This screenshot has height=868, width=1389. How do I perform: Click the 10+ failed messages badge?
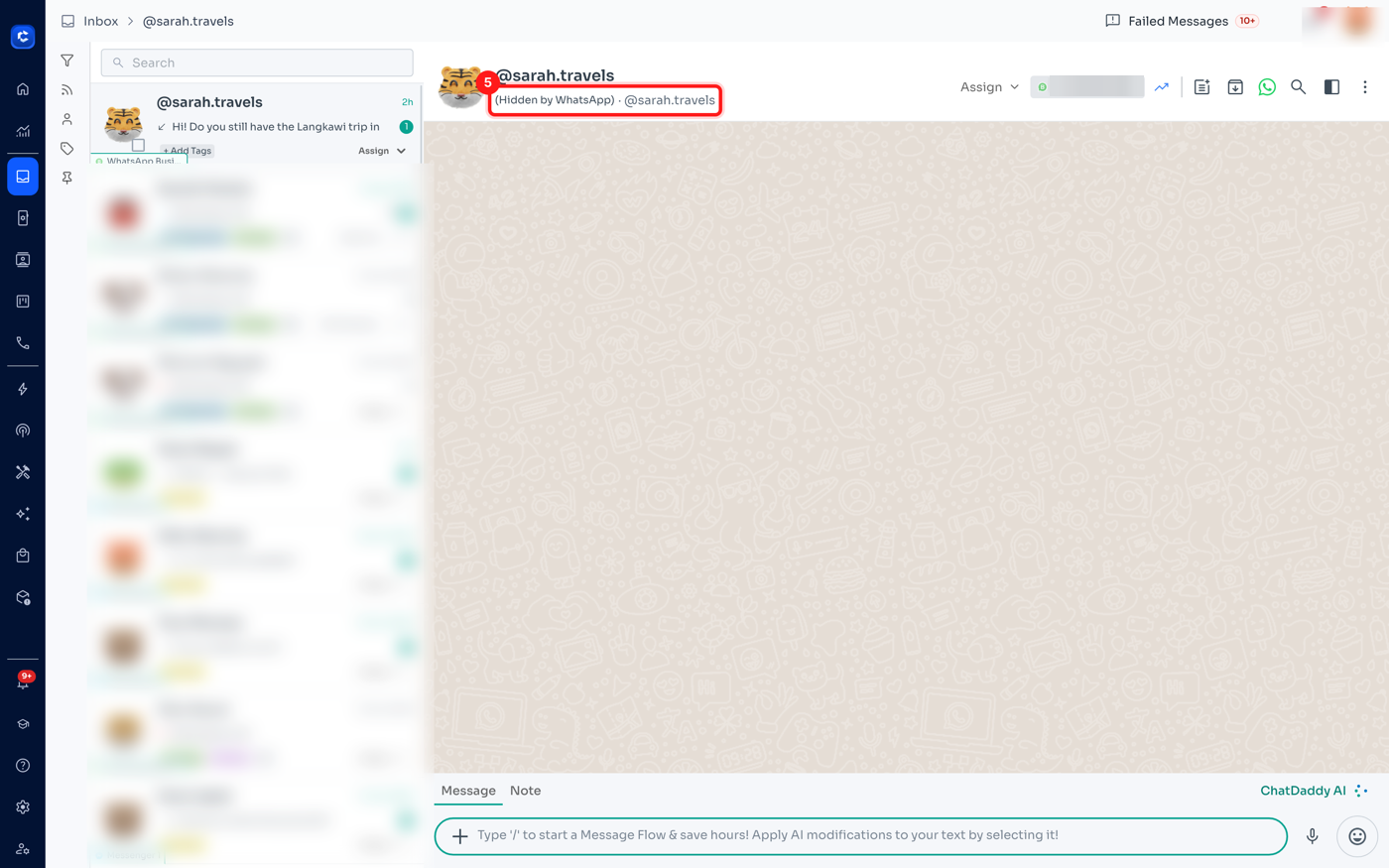point(1247,21)
